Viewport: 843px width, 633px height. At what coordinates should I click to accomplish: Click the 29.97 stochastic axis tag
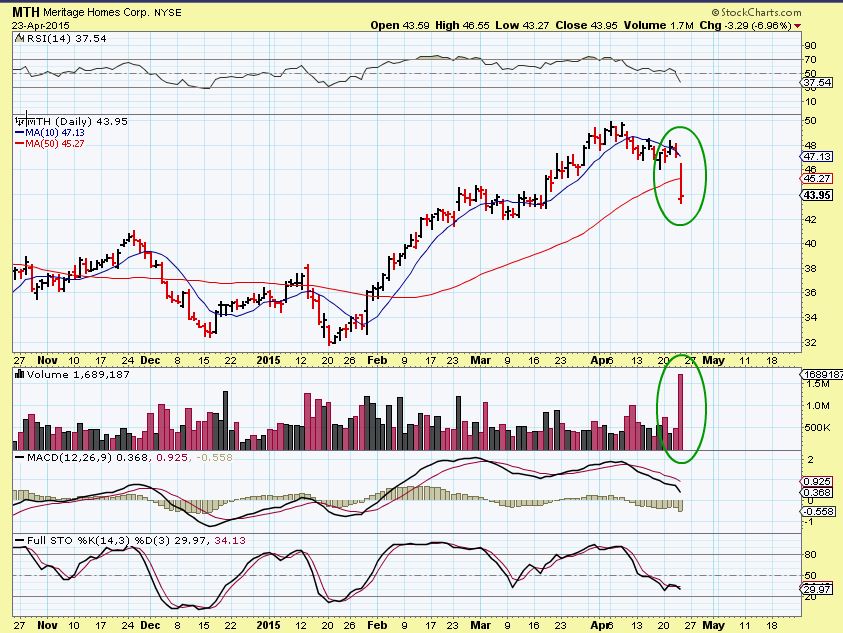pos(817,589)
